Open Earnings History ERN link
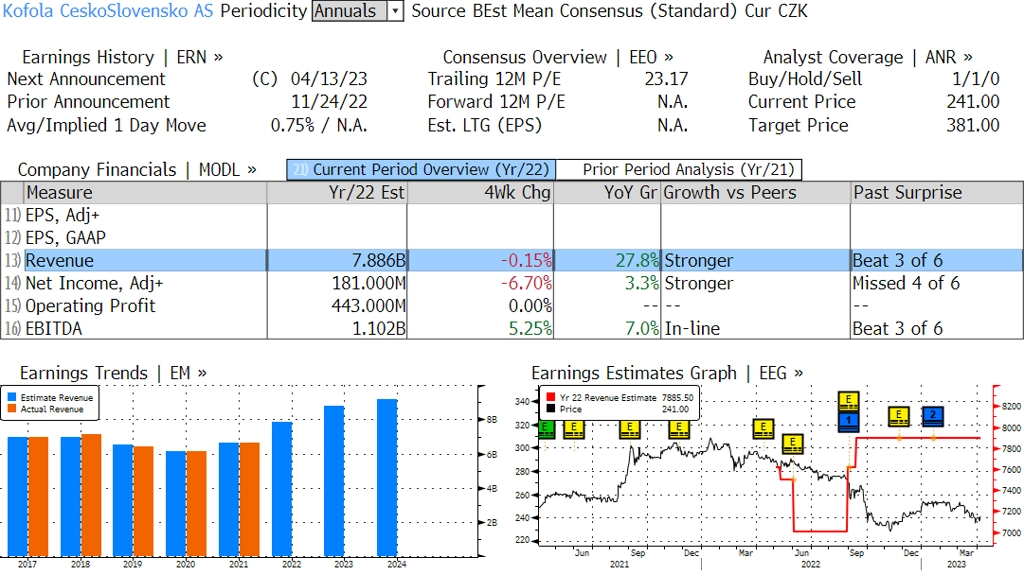 point(122,58)
